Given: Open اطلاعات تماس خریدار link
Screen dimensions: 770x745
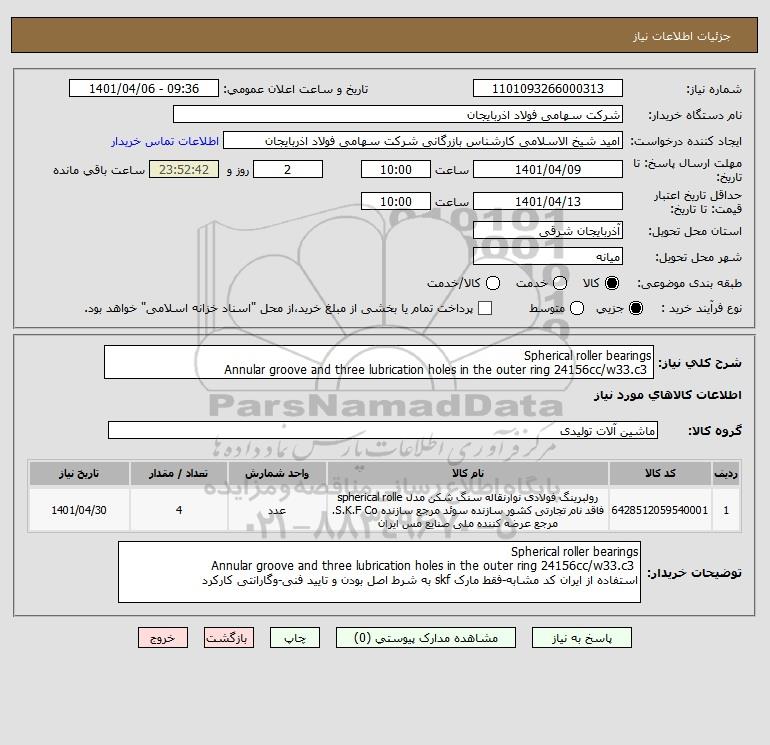Looking at the screenshot, I should click(165, 141).
